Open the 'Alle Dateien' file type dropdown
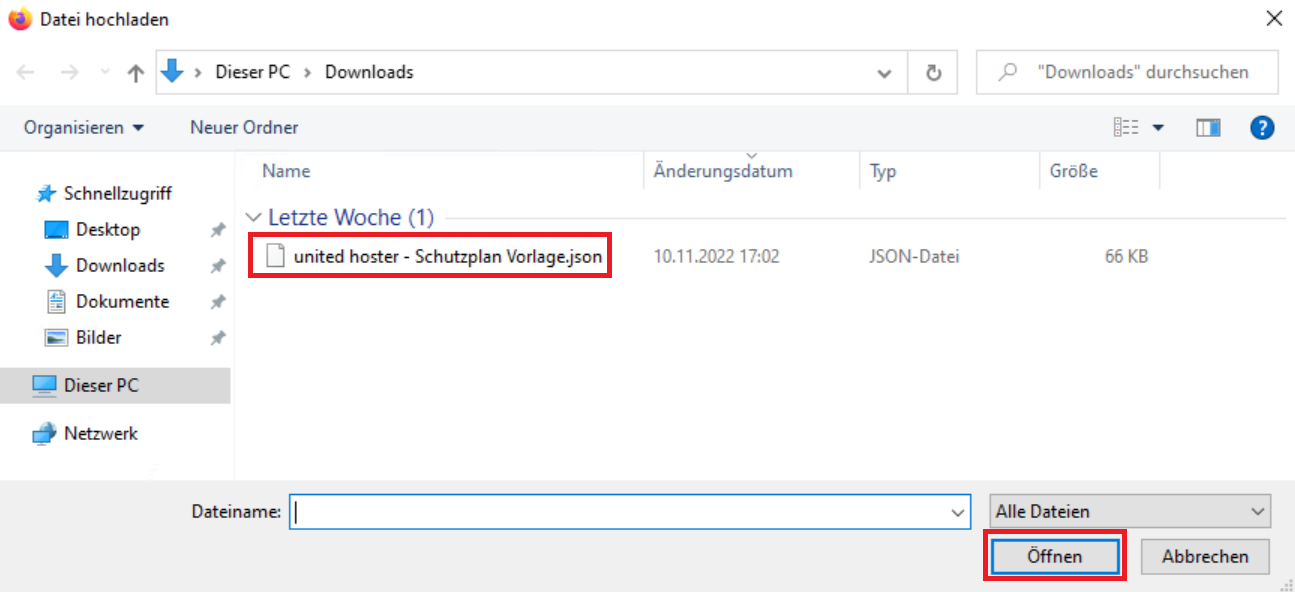Image resolution: width=1295 pixels, height=592 pixels. click(x=1130, y=511)
